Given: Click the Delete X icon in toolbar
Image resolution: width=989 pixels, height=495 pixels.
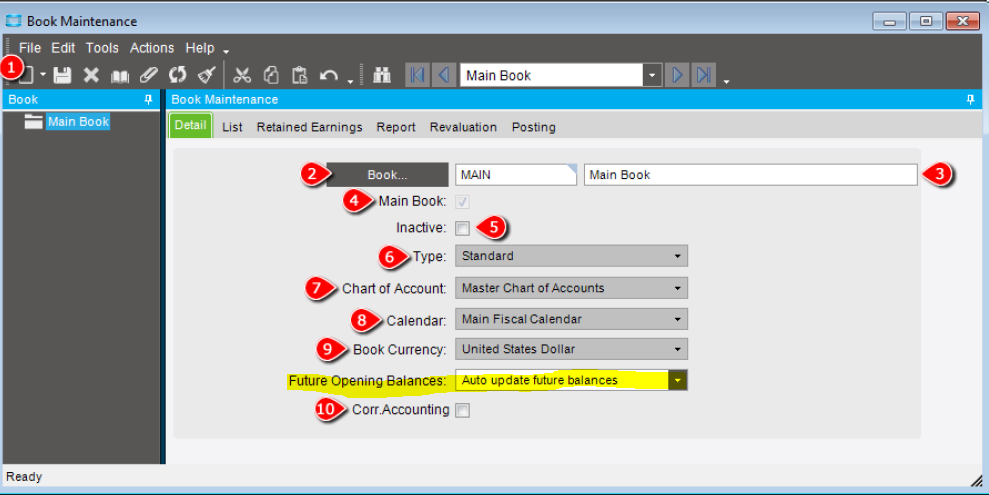Looking at the screenshot, I should pyautogui.click(x=91, y=76).
